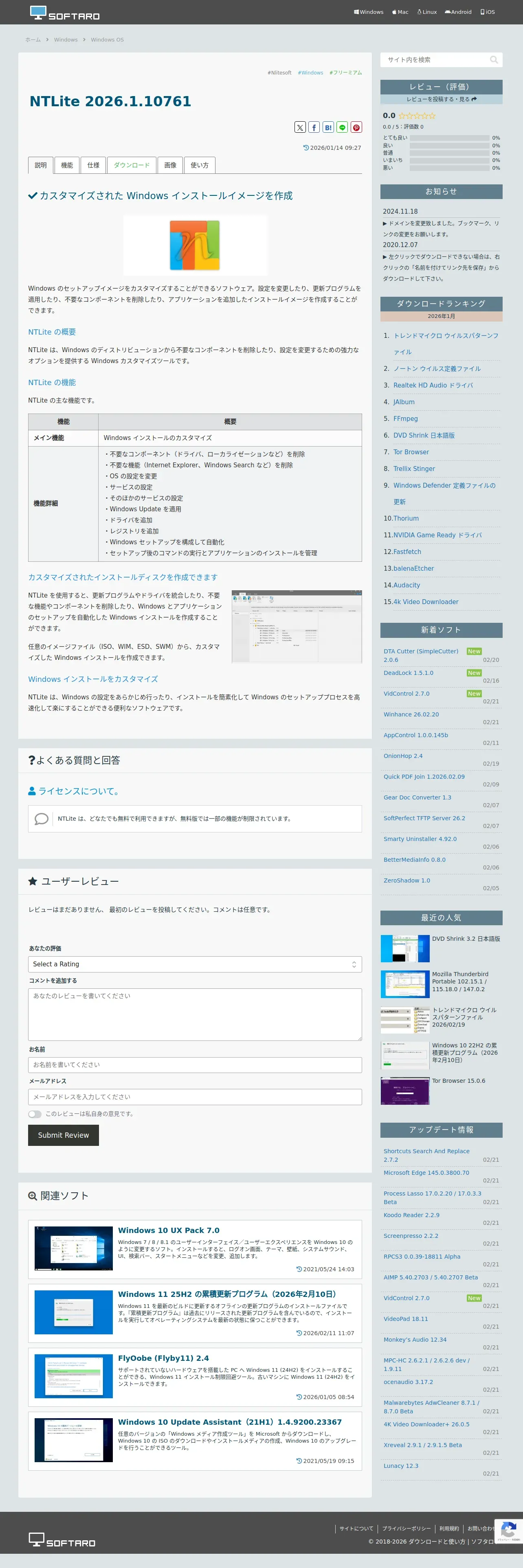Click the 'とても良い' rating progress bar
The image size is (523, 1568).
pos(449,138)
